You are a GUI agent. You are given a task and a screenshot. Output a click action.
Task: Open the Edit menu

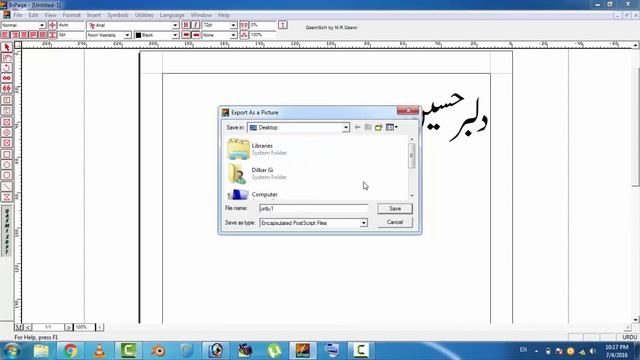pos(33,15)
